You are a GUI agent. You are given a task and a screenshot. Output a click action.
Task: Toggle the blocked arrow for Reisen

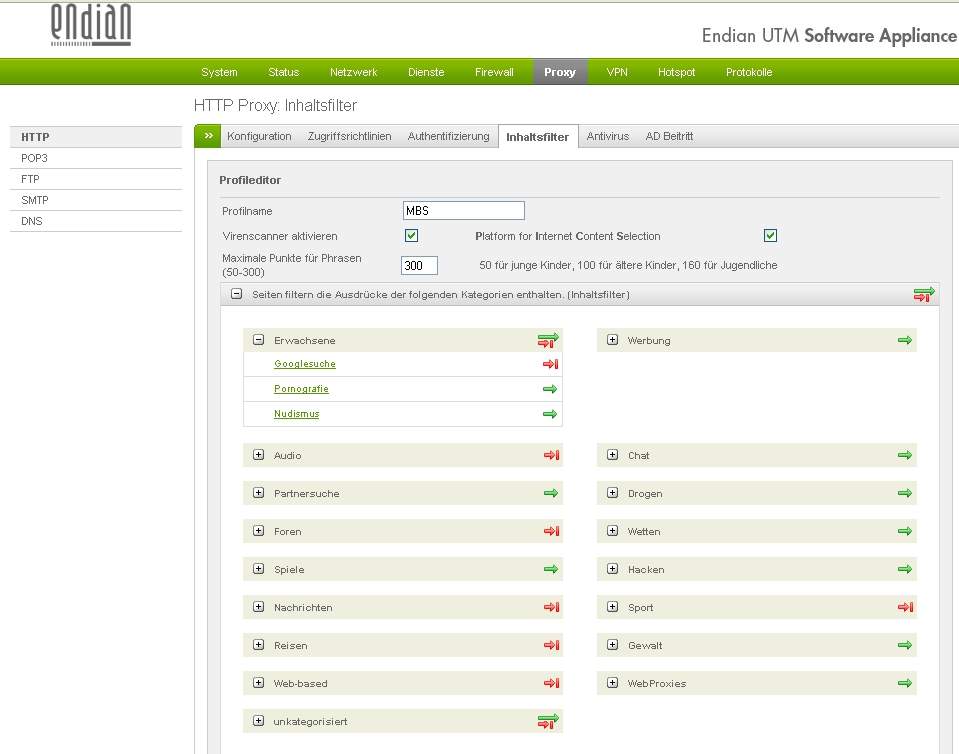tap(552, 645)
